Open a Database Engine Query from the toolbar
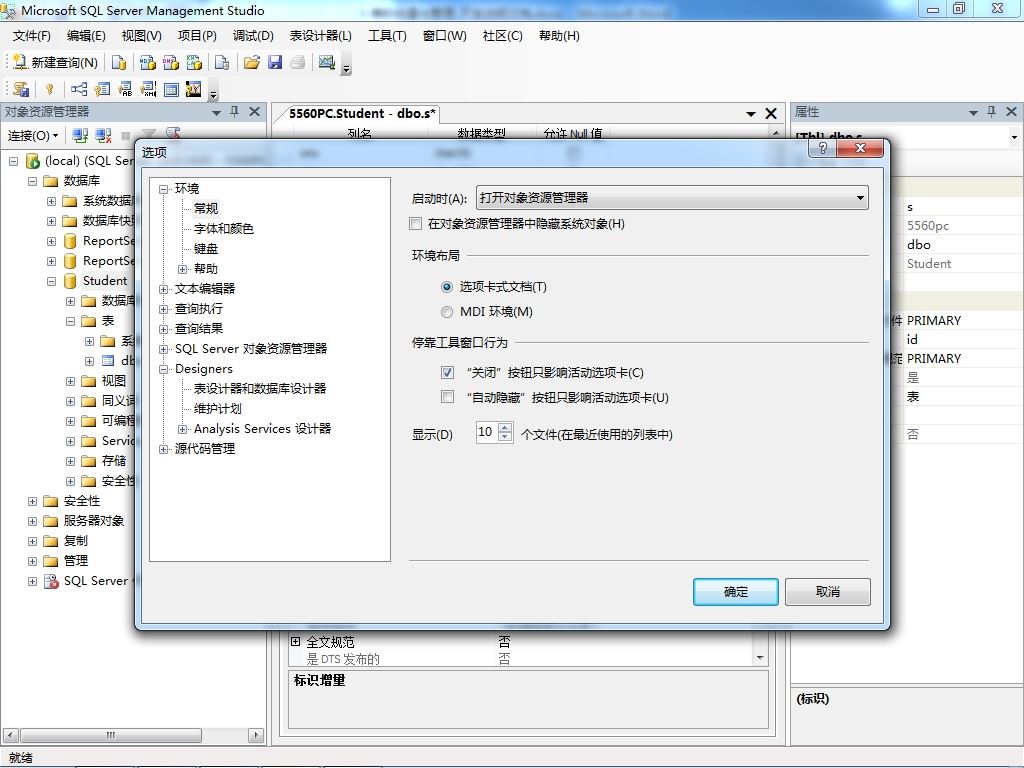 point(119,63)
